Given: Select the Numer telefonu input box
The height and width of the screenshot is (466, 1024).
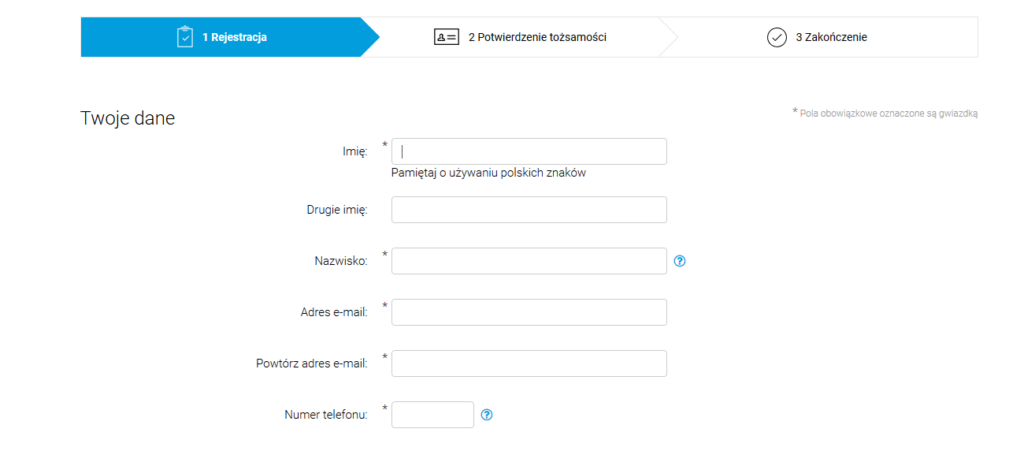Looking at the screenshot, I should [432, 414].
